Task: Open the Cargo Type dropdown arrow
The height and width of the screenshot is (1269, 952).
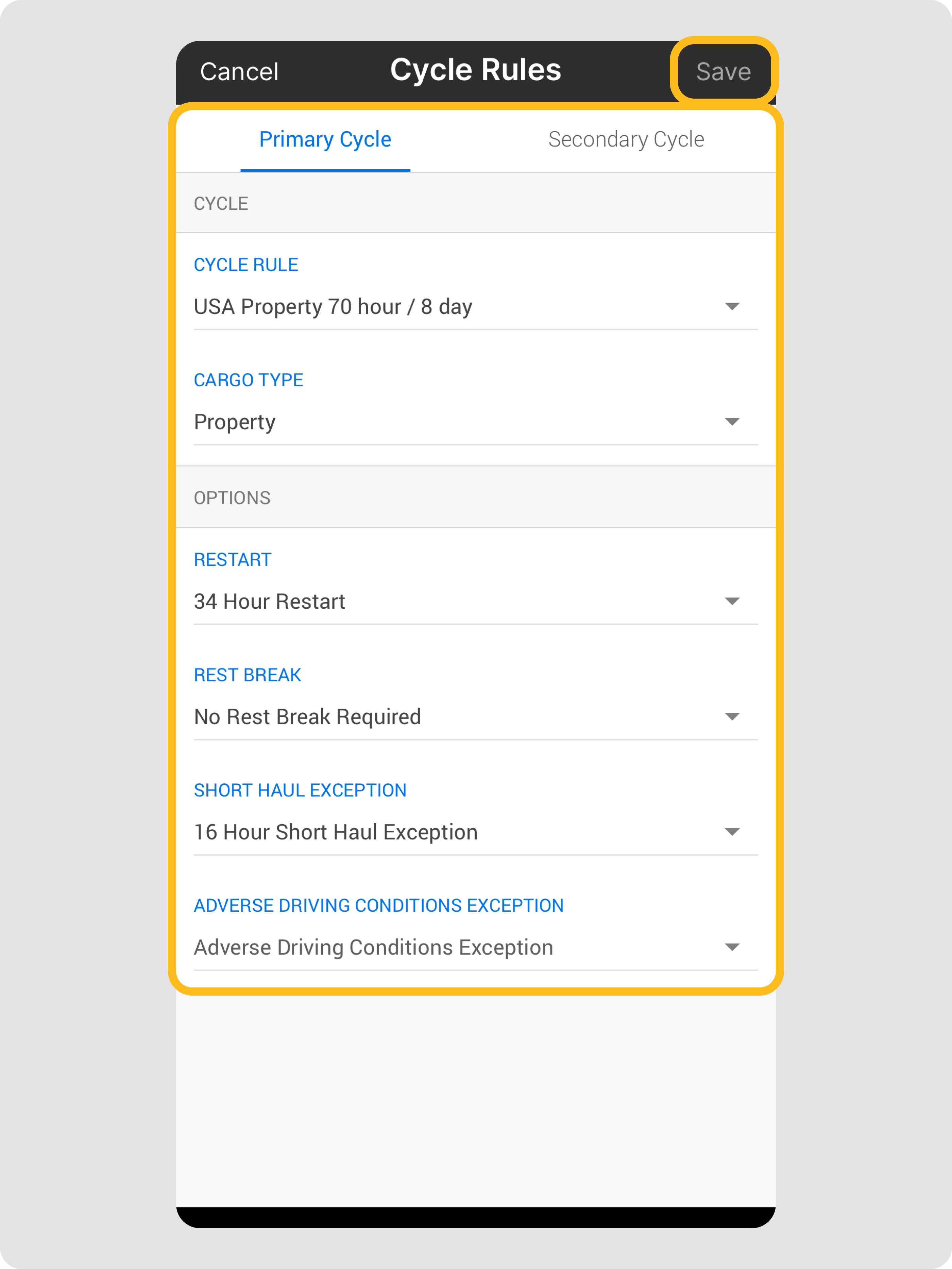Action: click(732, 422)
